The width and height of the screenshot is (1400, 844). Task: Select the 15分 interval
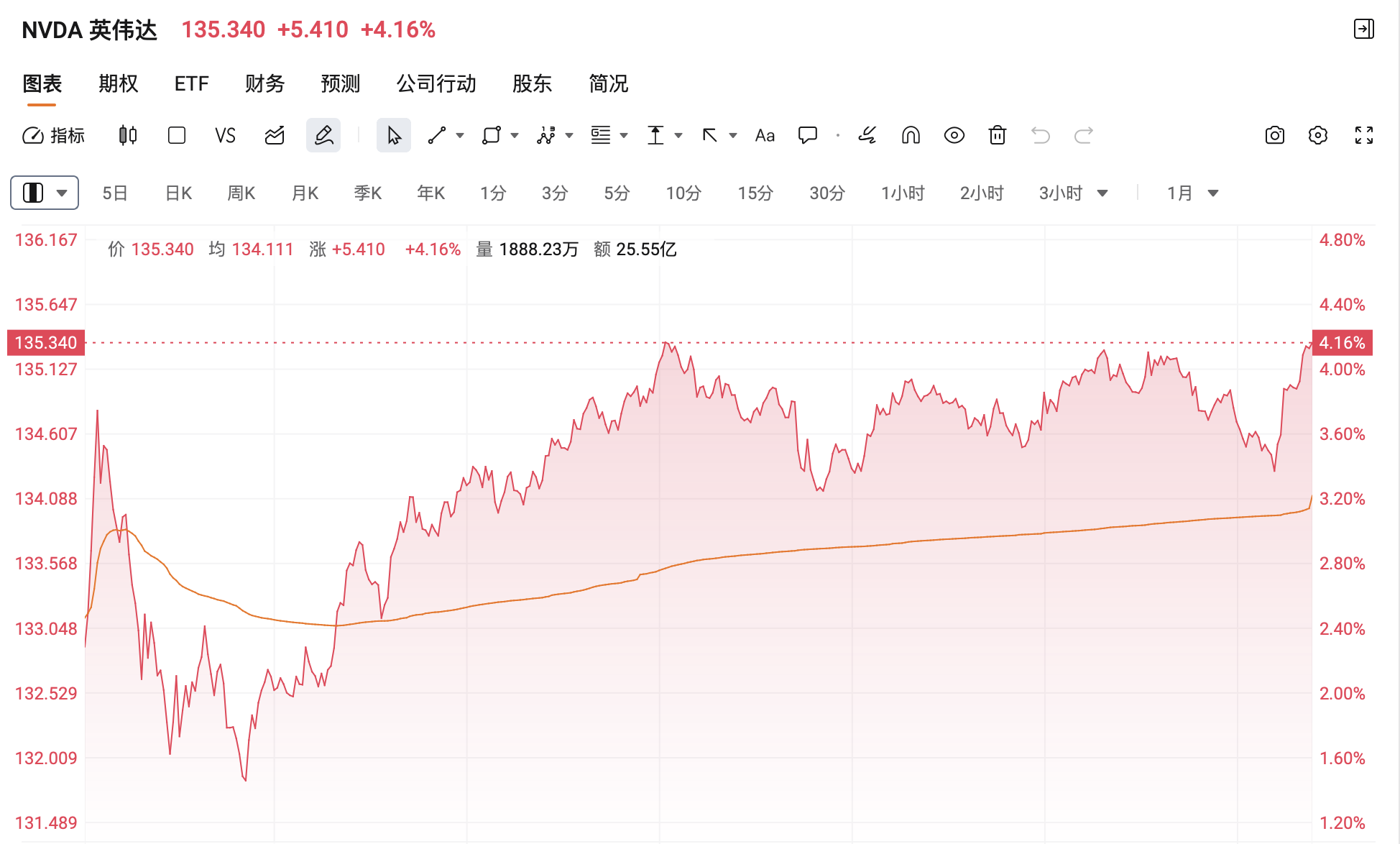point(755,193)
